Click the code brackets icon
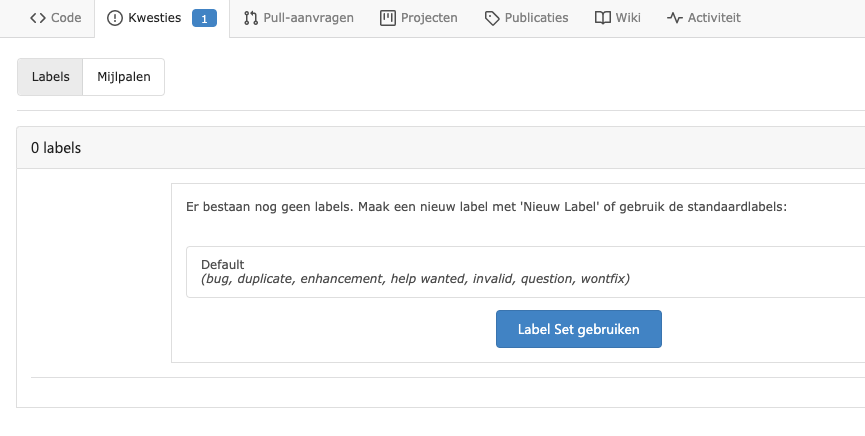Screen dimensions: 865x436 pos(38,18)
